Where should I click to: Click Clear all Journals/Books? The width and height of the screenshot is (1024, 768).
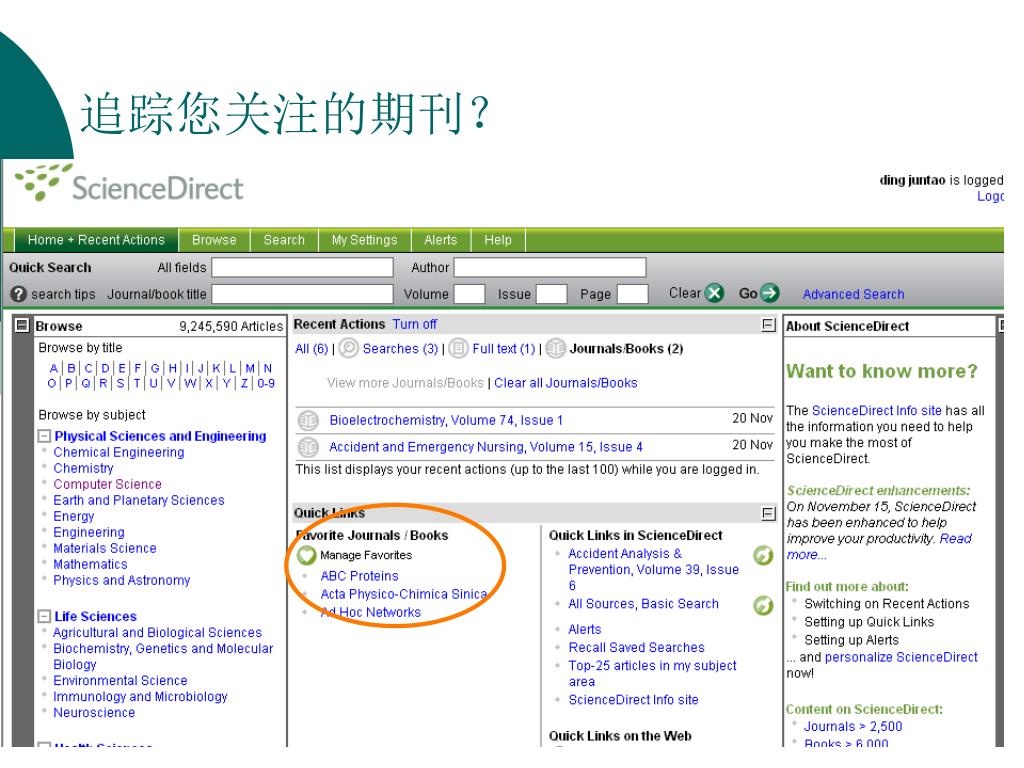click(566, 383)
